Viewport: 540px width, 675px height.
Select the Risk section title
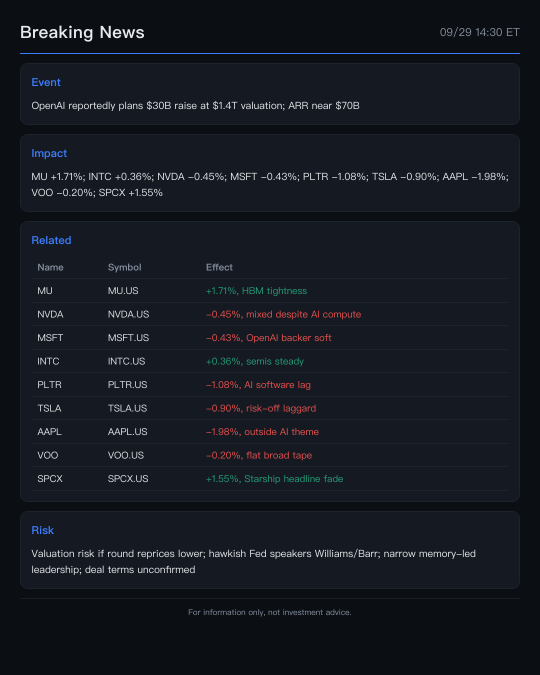point(42,530)
